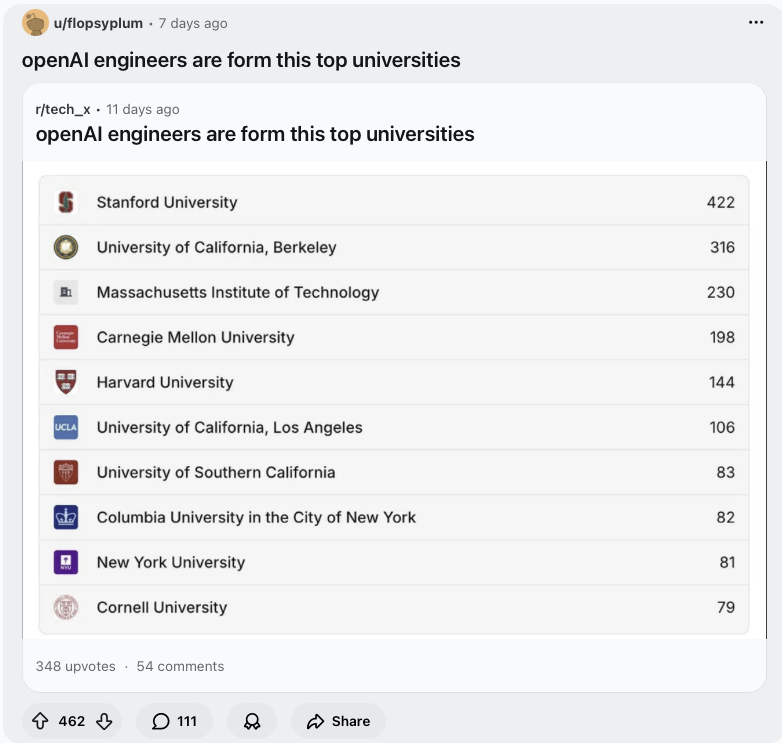Click the Columbia University crown logo
The height and width of the screenshot is (743, 782).
pos(66,518)
